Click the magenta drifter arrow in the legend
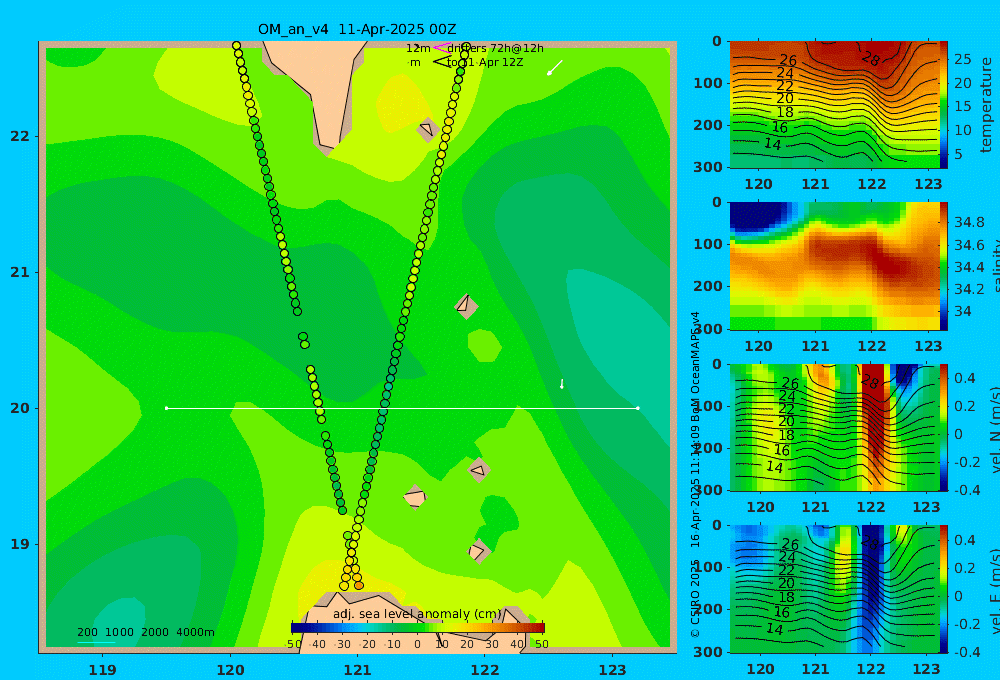 (442, 47)
